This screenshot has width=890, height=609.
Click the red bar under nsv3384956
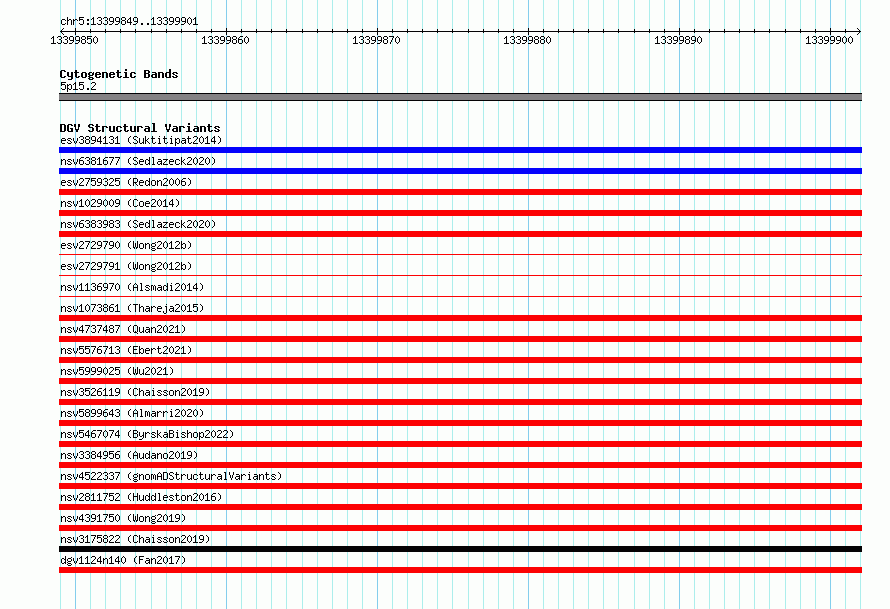[460, 465]
